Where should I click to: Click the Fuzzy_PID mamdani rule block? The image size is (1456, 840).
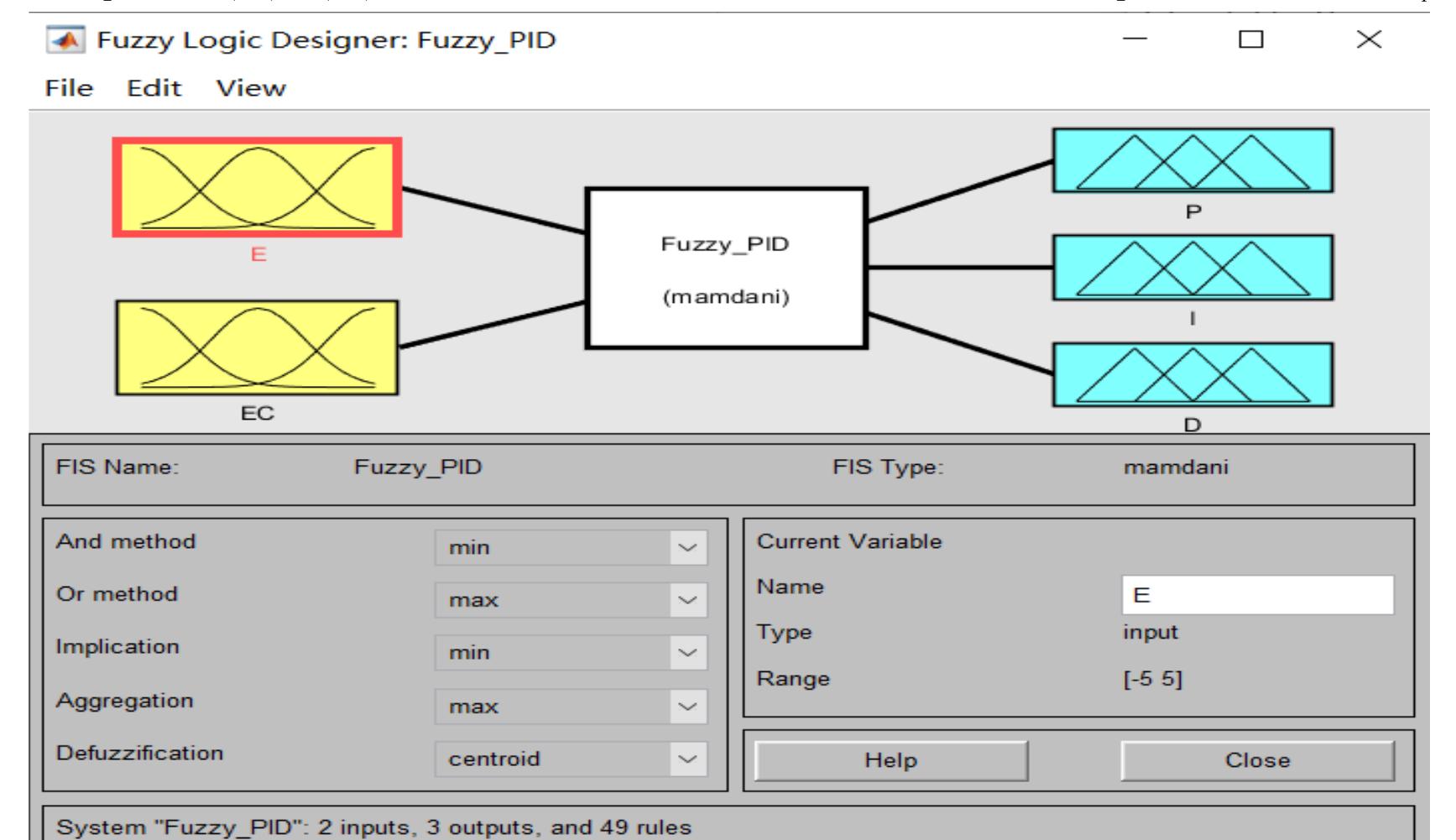pos(726,269)
